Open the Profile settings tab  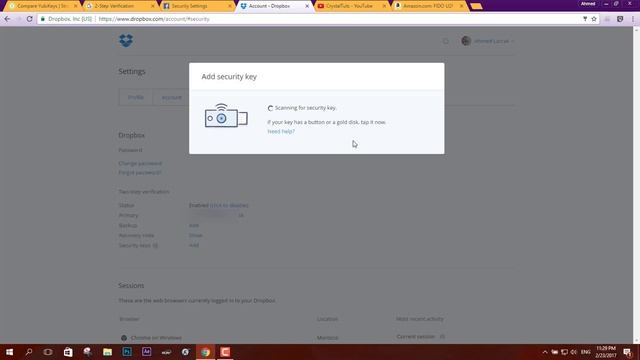tap(136, 97)
